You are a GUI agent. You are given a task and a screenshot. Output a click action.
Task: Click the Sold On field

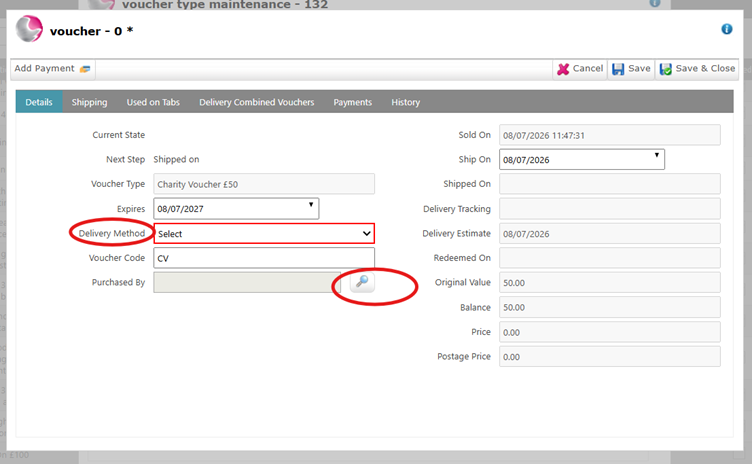pos(610,135)
